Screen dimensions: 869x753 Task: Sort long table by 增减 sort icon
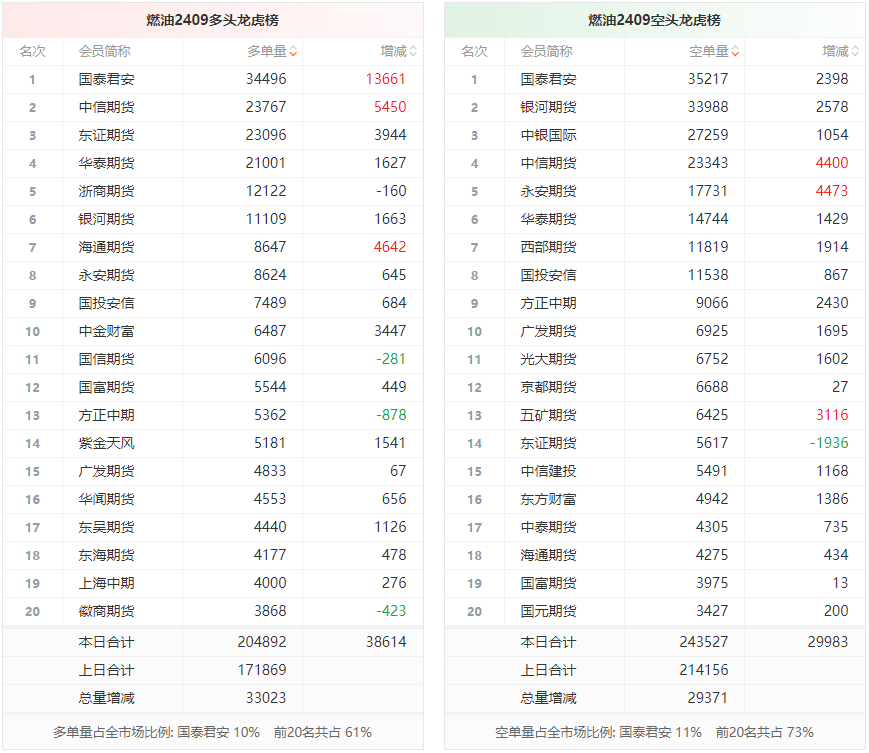coord(413,52)
